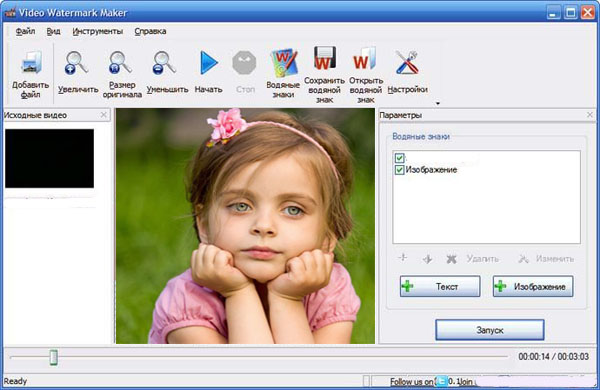Add an image watermark via Изображение button
Screen dimensions: 600x390
(x=533, y=286)
